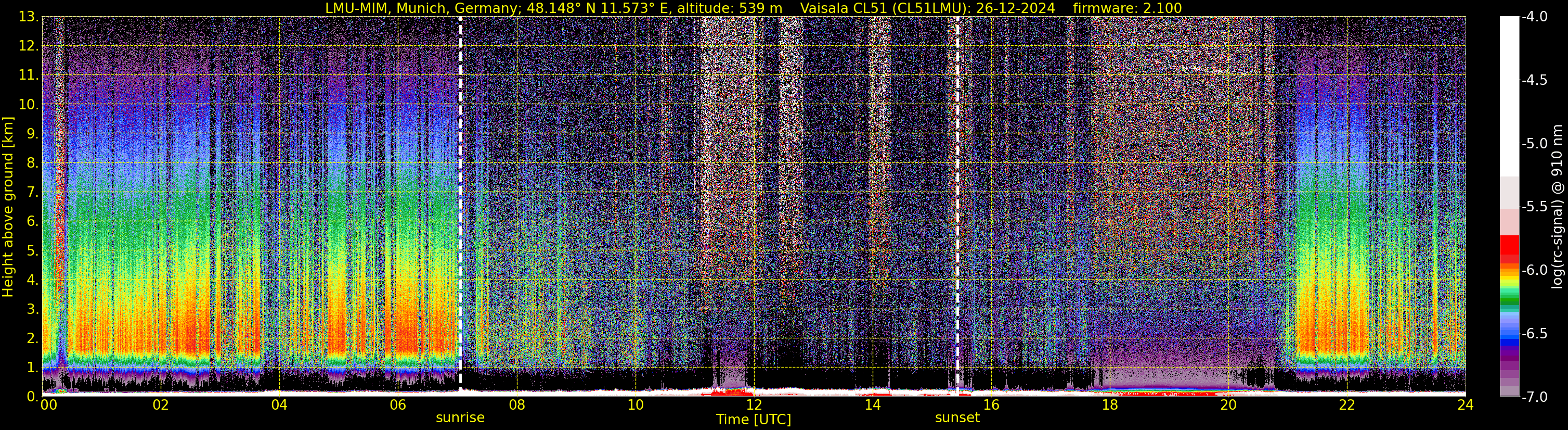Click the 'Time [UTC]' axis label
Viewport: 1568px width, 430px height.
(754, 420)
